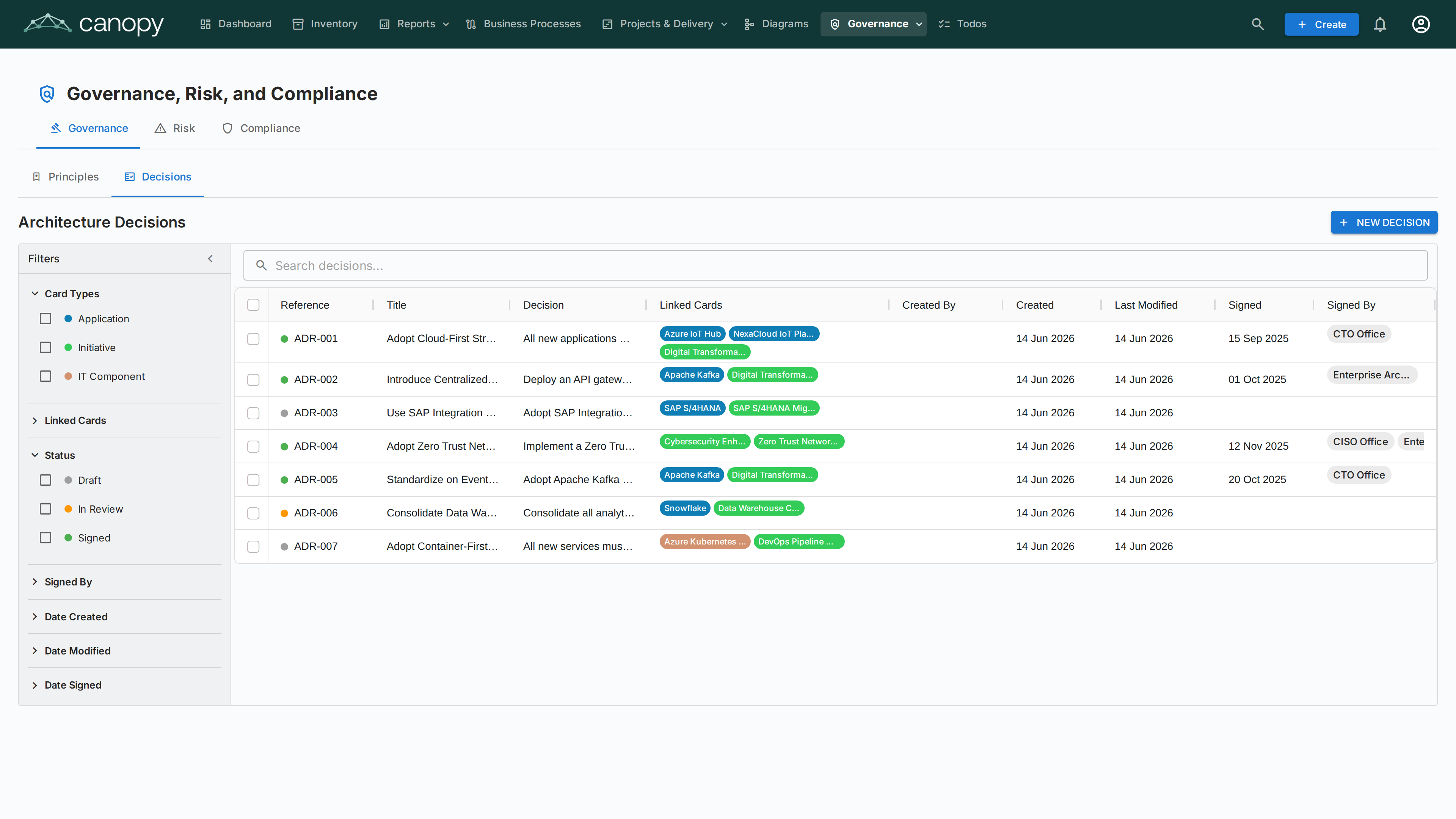Click the Dashboard grid icon
This screenshot has height=819, width=1456.
(x=205, y=24)
